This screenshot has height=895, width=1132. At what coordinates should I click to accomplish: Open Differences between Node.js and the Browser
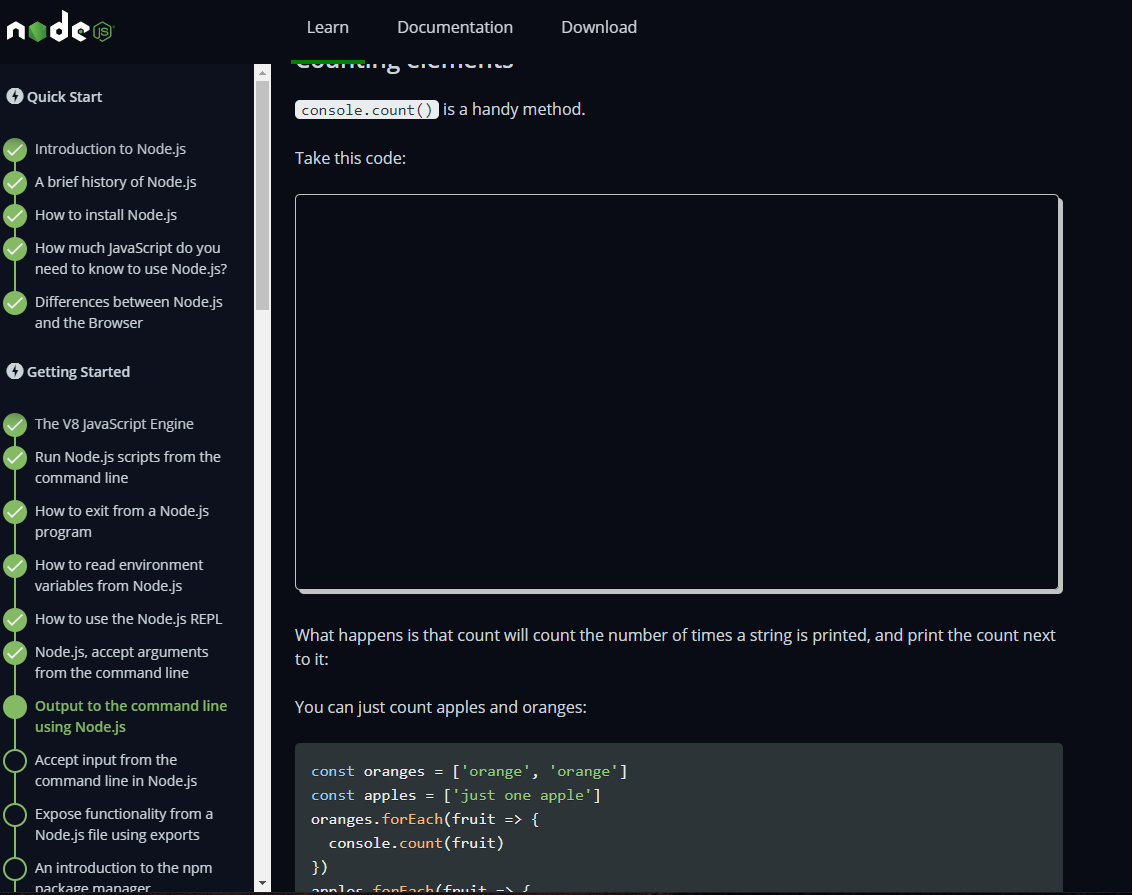tap(129, 313)
